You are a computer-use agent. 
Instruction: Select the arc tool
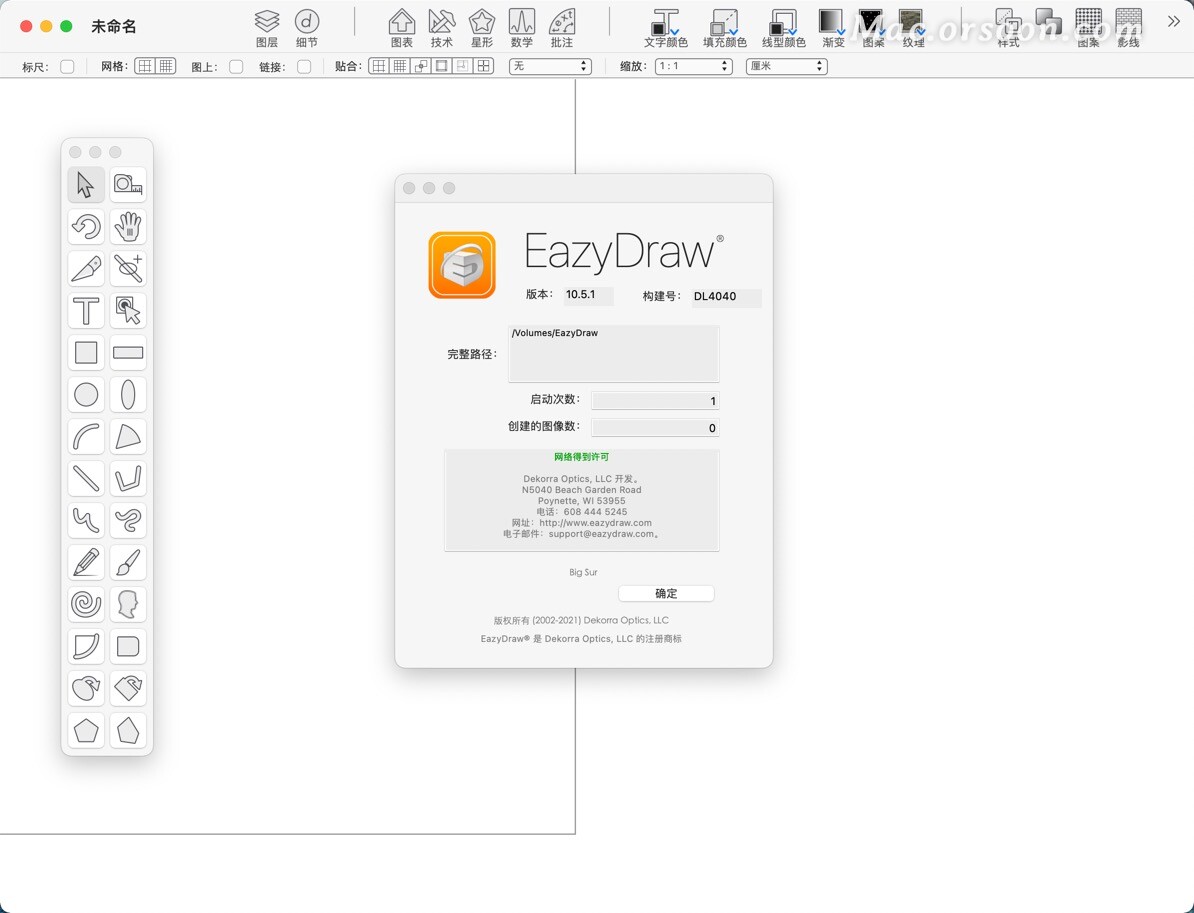(x=86, y=436)
